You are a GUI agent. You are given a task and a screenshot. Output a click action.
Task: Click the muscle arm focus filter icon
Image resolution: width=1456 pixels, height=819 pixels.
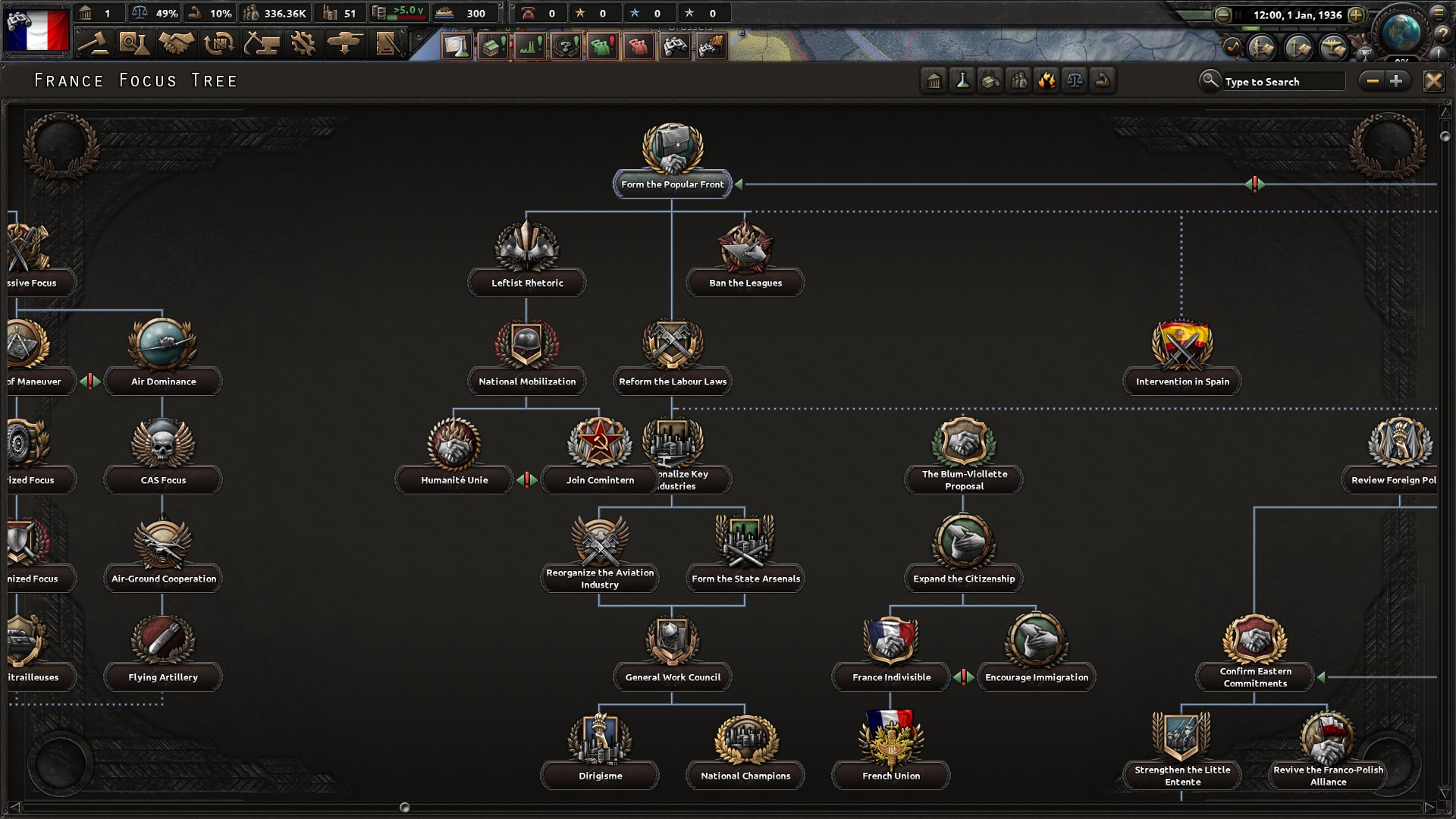pyautogui.click(x=1103, y=80)
